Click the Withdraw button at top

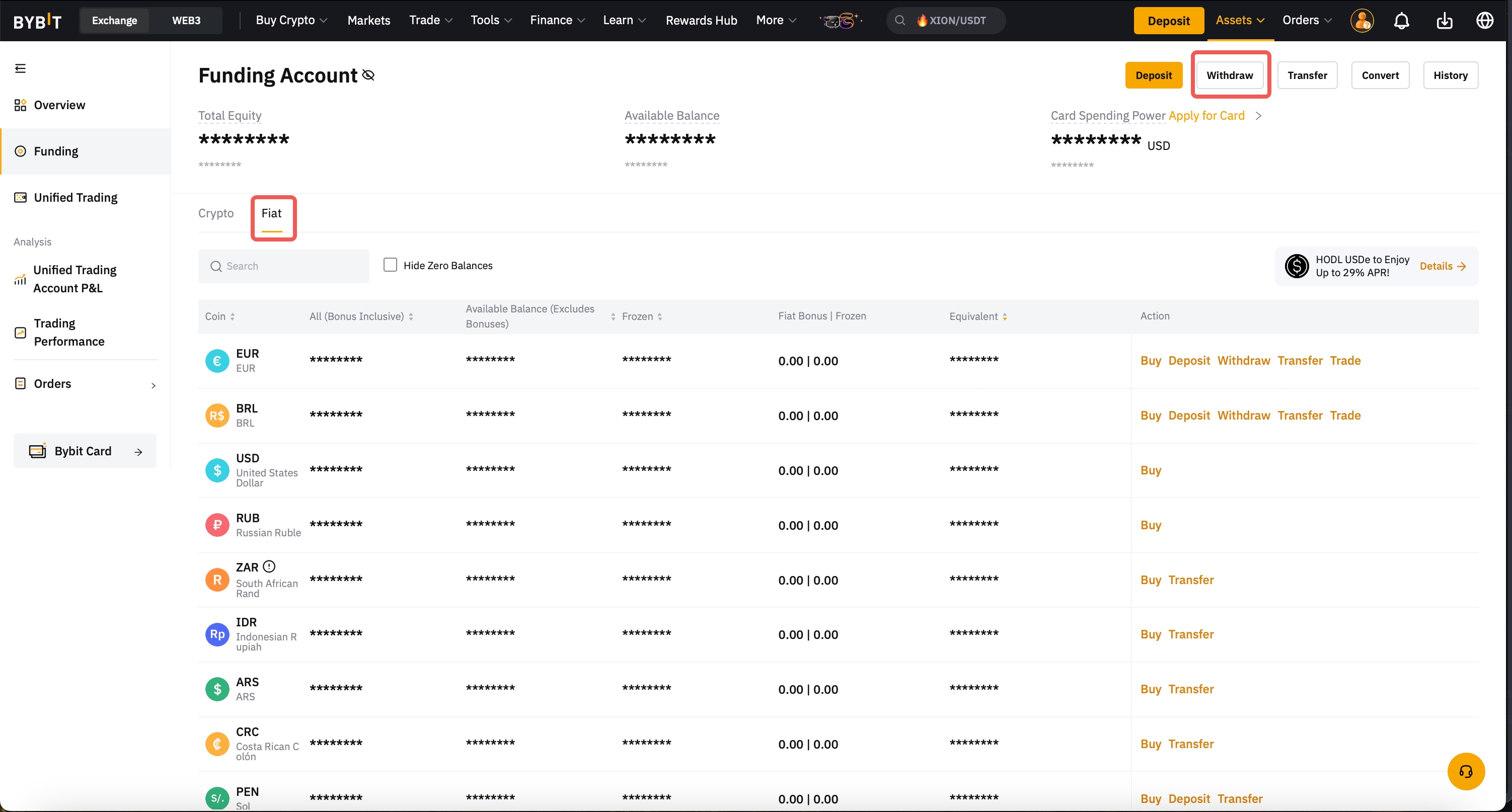click(1229, 75)
